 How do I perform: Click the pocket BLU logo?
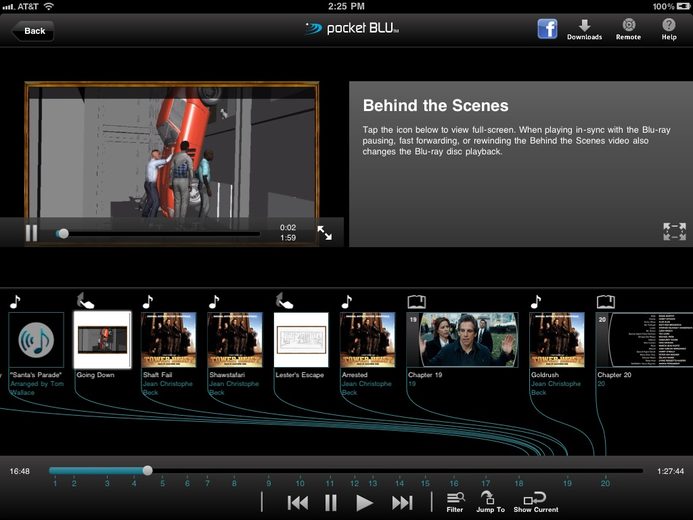pos(352,28)
